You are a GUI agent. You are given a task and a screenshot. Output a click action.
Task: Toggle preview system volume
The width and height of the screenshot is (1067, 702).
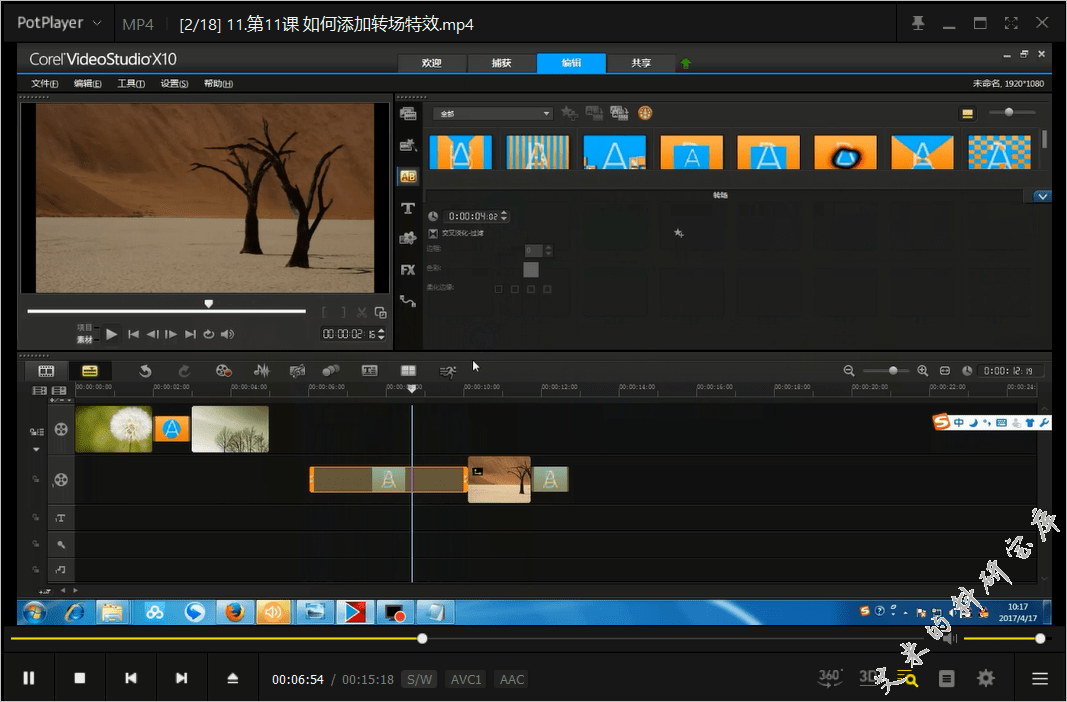(x=227, y=334)
